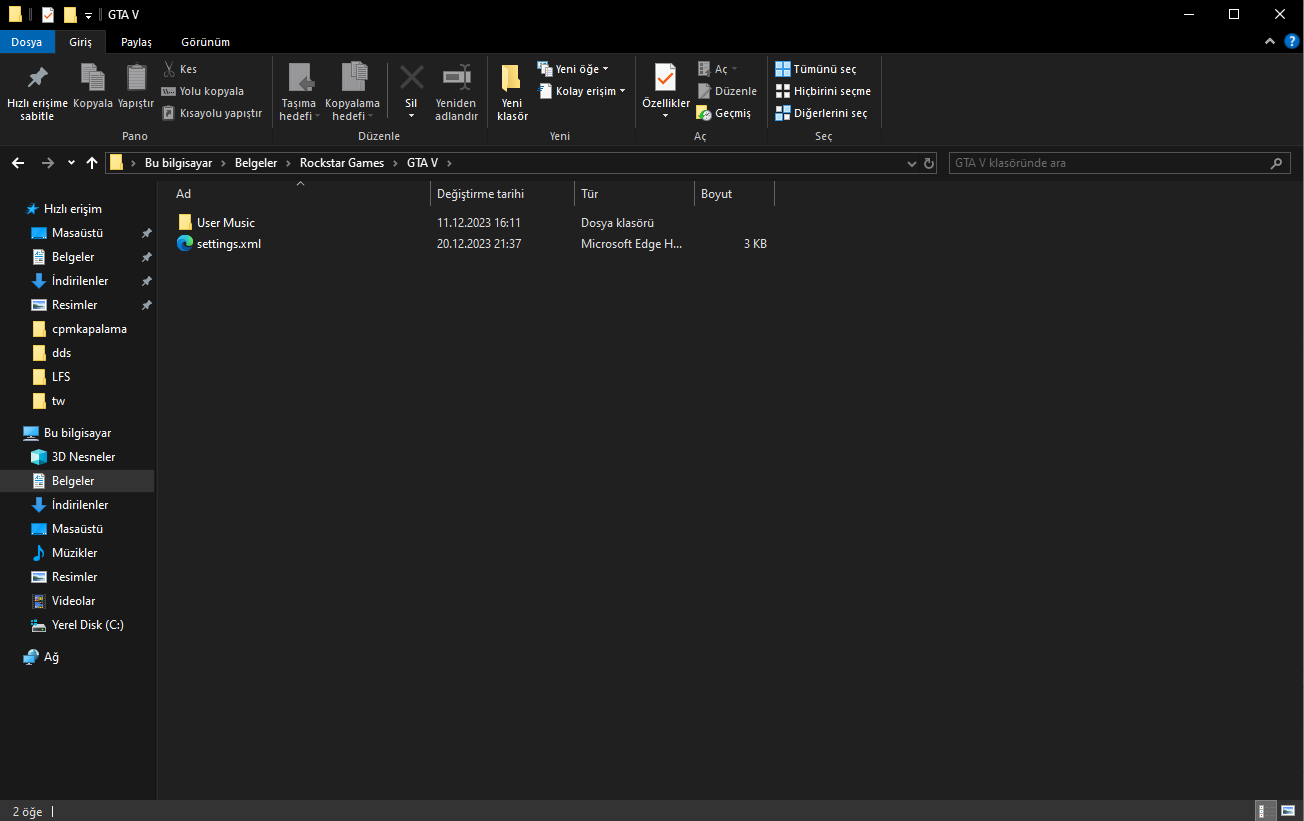Viewport: 1304px width, 821px height.
Task: Sort by the Boyut column header
Action: (735, 194)
